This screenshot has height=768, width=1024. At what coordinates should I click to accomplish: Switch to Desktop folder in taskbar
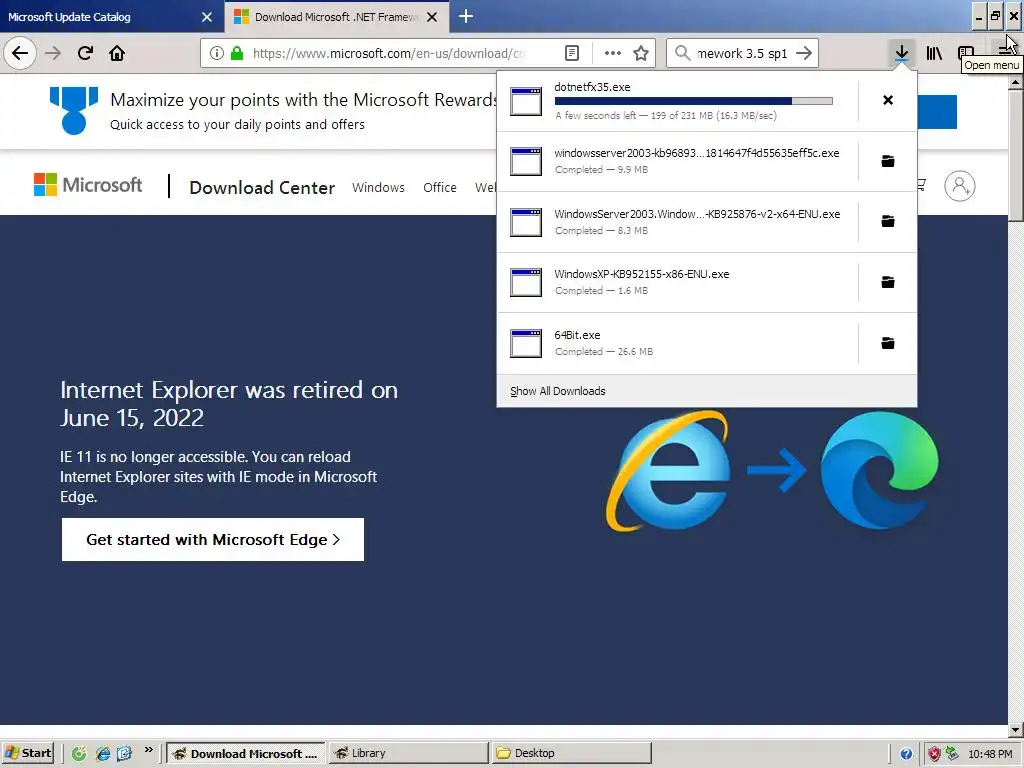[571, 753]
